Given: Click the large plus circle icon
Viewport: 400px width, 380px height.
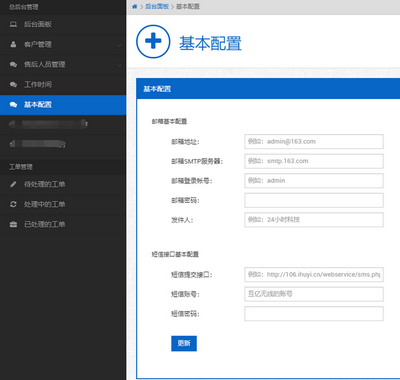Looking at the screenshot, I should pos(153,42).
